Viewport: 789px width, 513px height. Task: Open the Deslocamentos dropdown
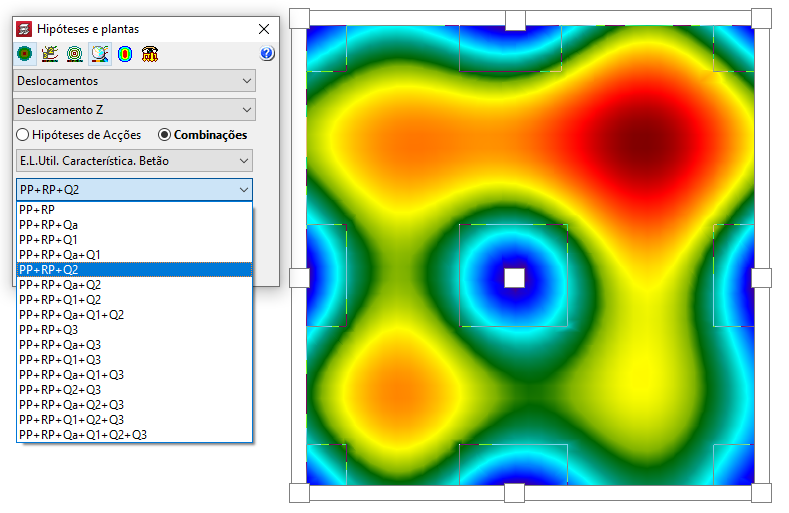[135, 81]
